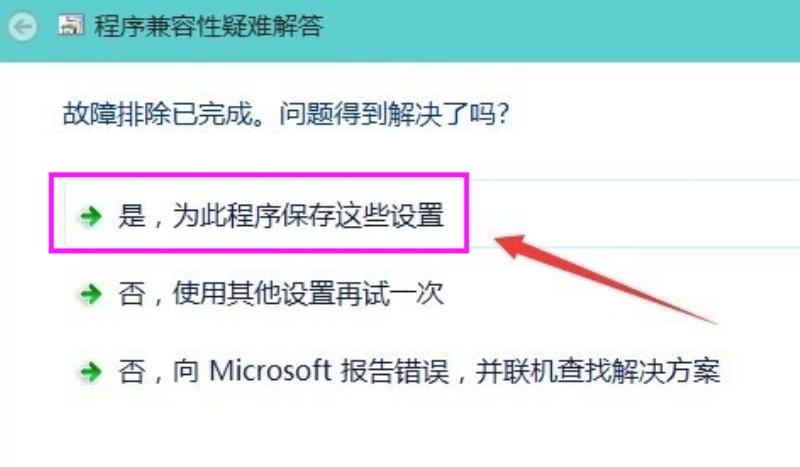
Task: Click the 程序兼容性疑难解答 window title
Action: click(209, 26)
